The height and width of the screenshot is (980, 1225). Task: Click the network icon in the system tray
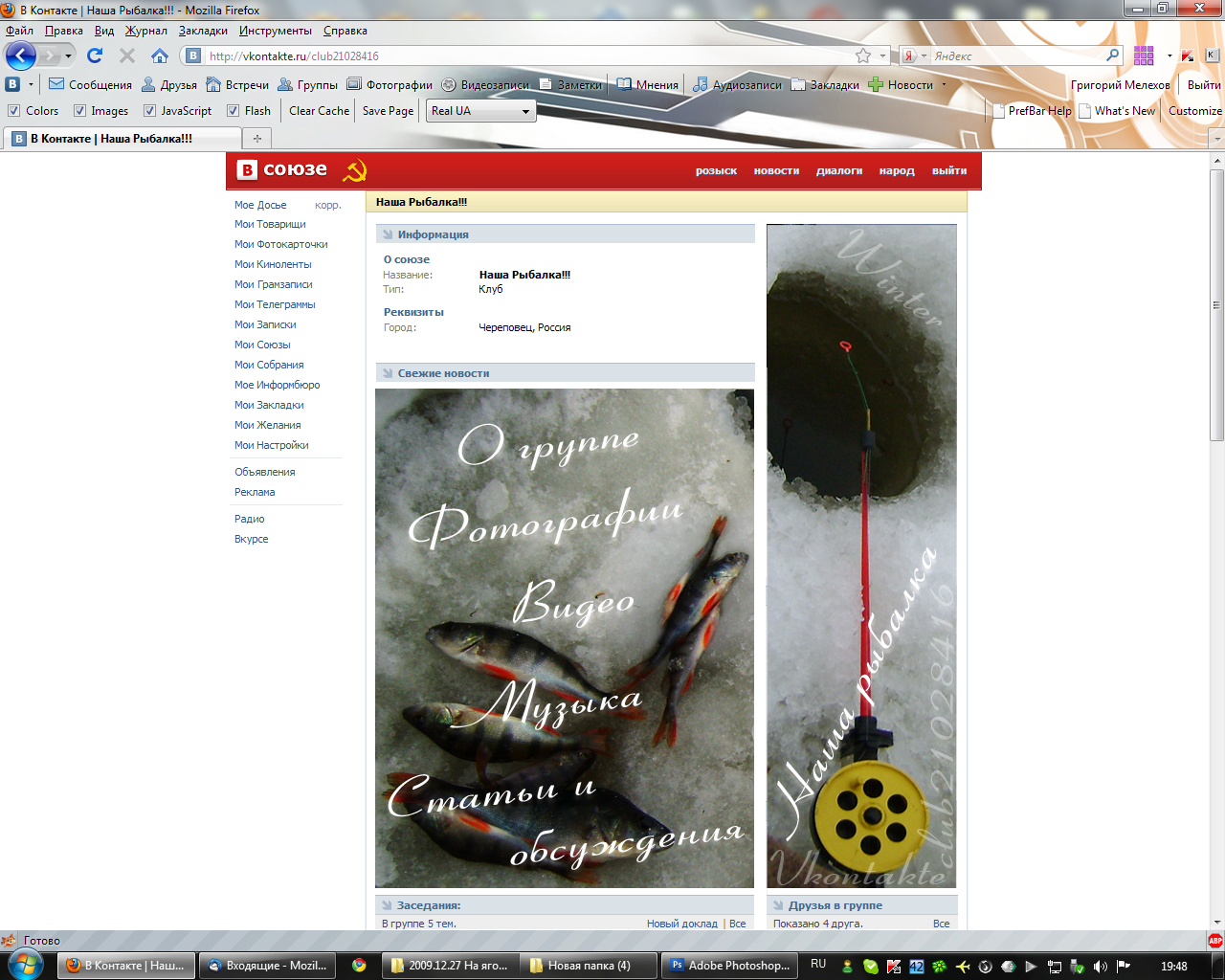point(1054,966)
